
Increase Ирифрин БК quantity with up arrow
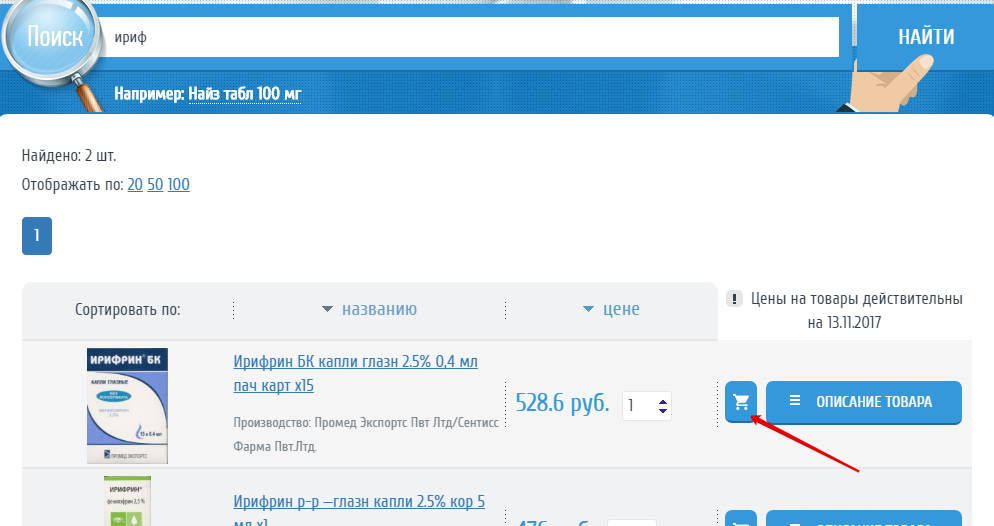[x=663, y=401]
